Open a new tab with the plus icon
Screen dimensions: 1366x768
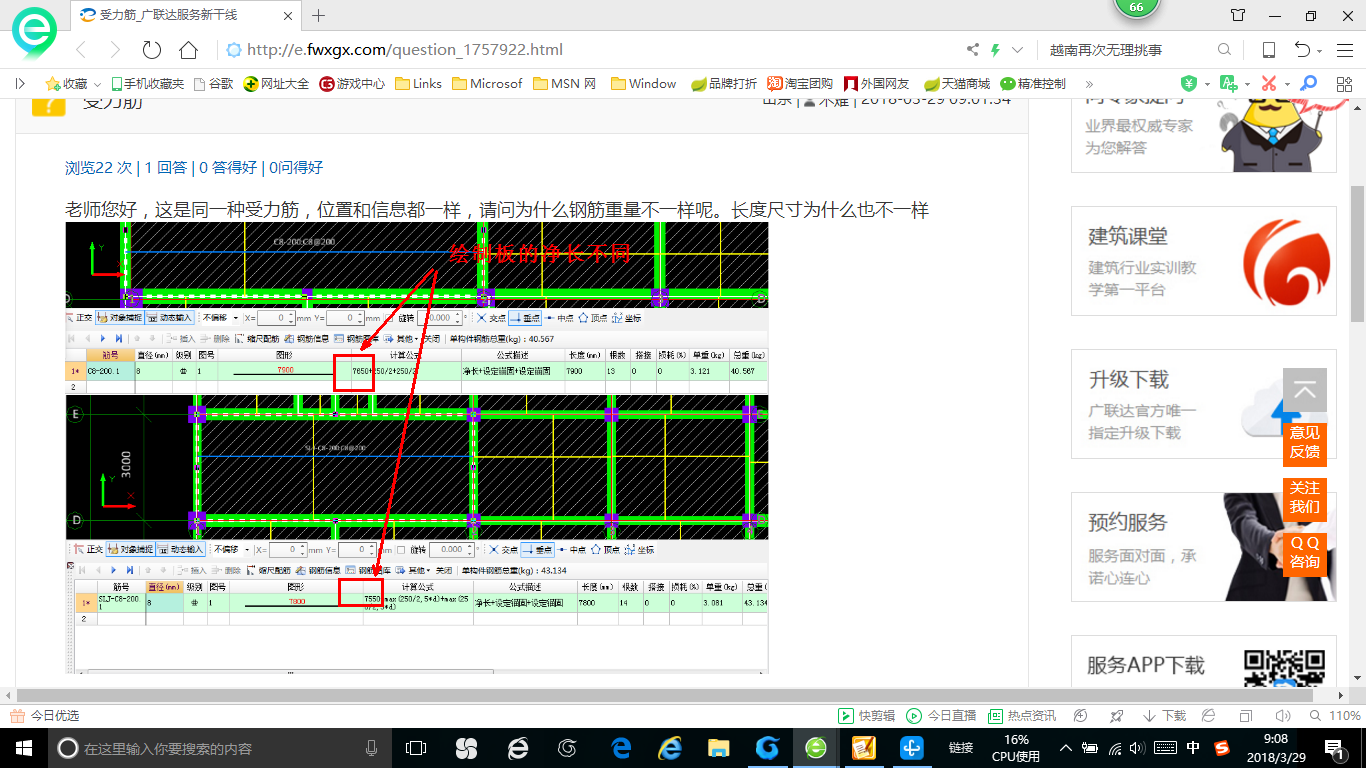tap(319, 15)
